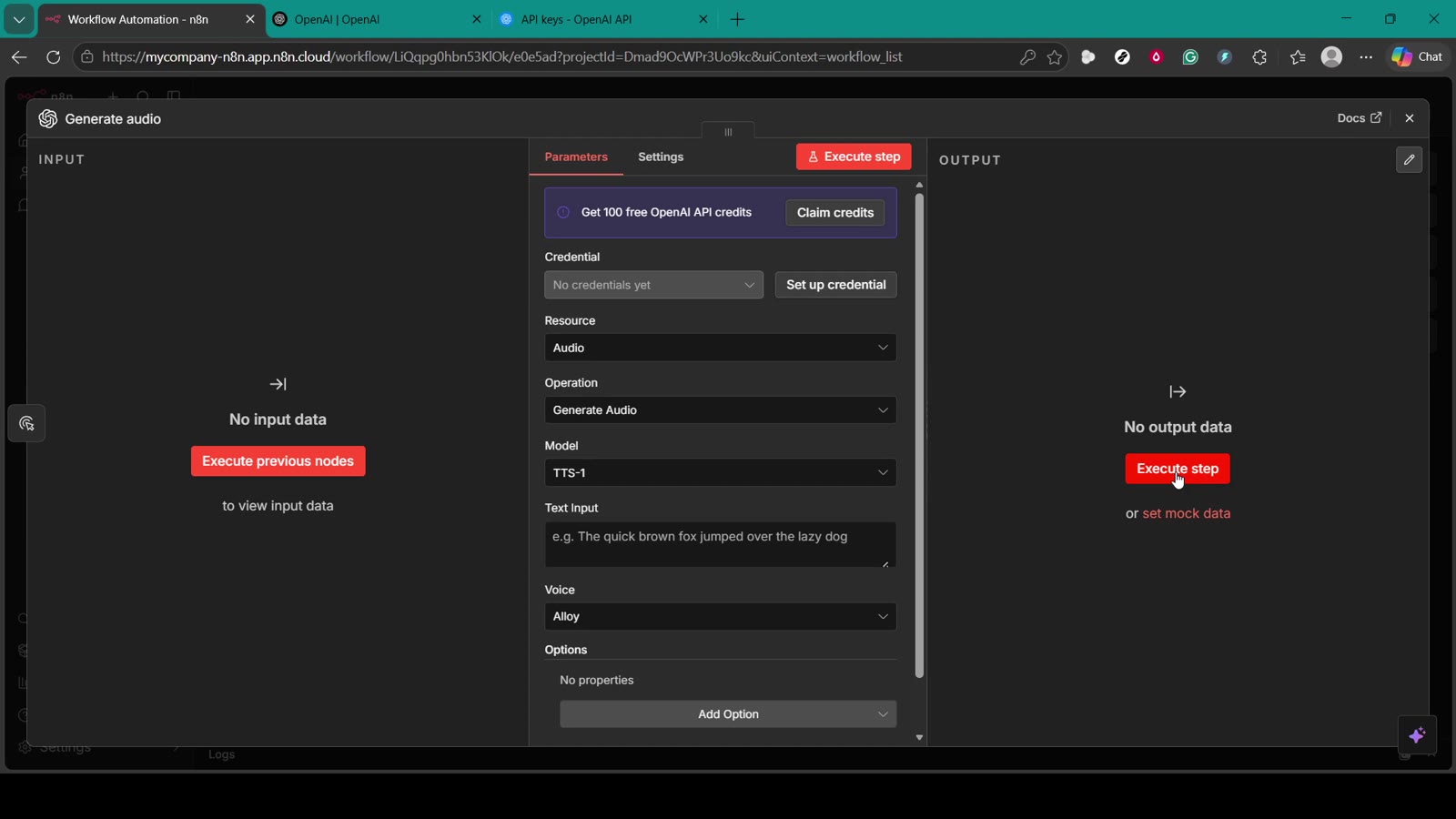This screenshot has width=1456, height=819.
Task: Click the Grammarly extension icon
Action: [x=1190, y=57]
